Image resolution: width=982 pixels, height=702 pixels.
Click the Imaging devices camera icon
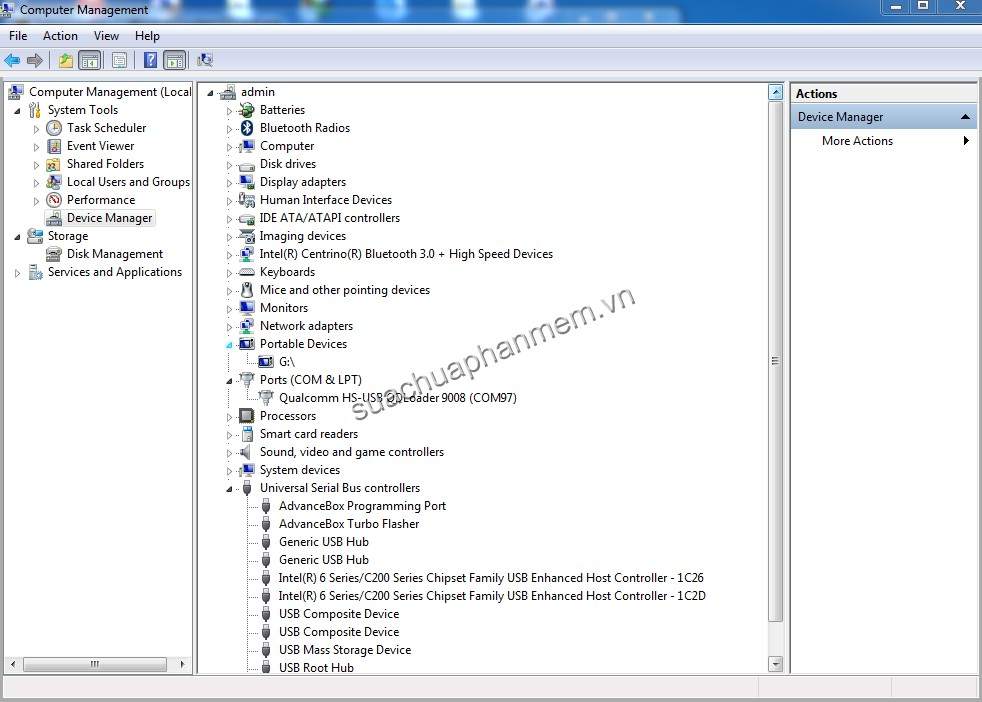[247, 236]
